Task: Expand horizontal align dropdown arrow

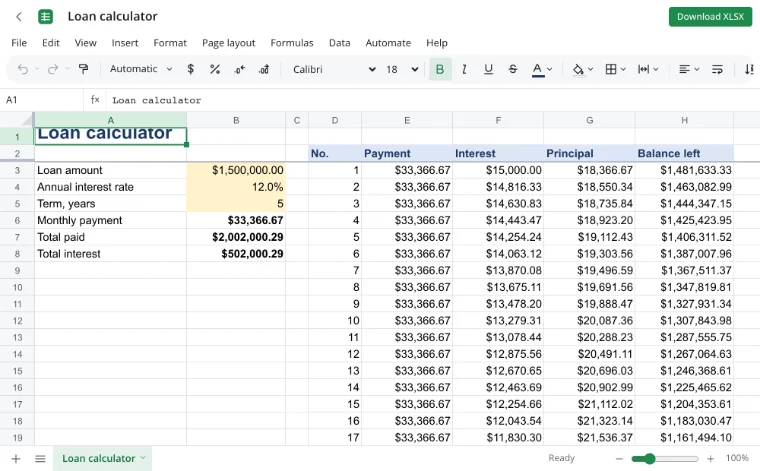Action: 697,69
